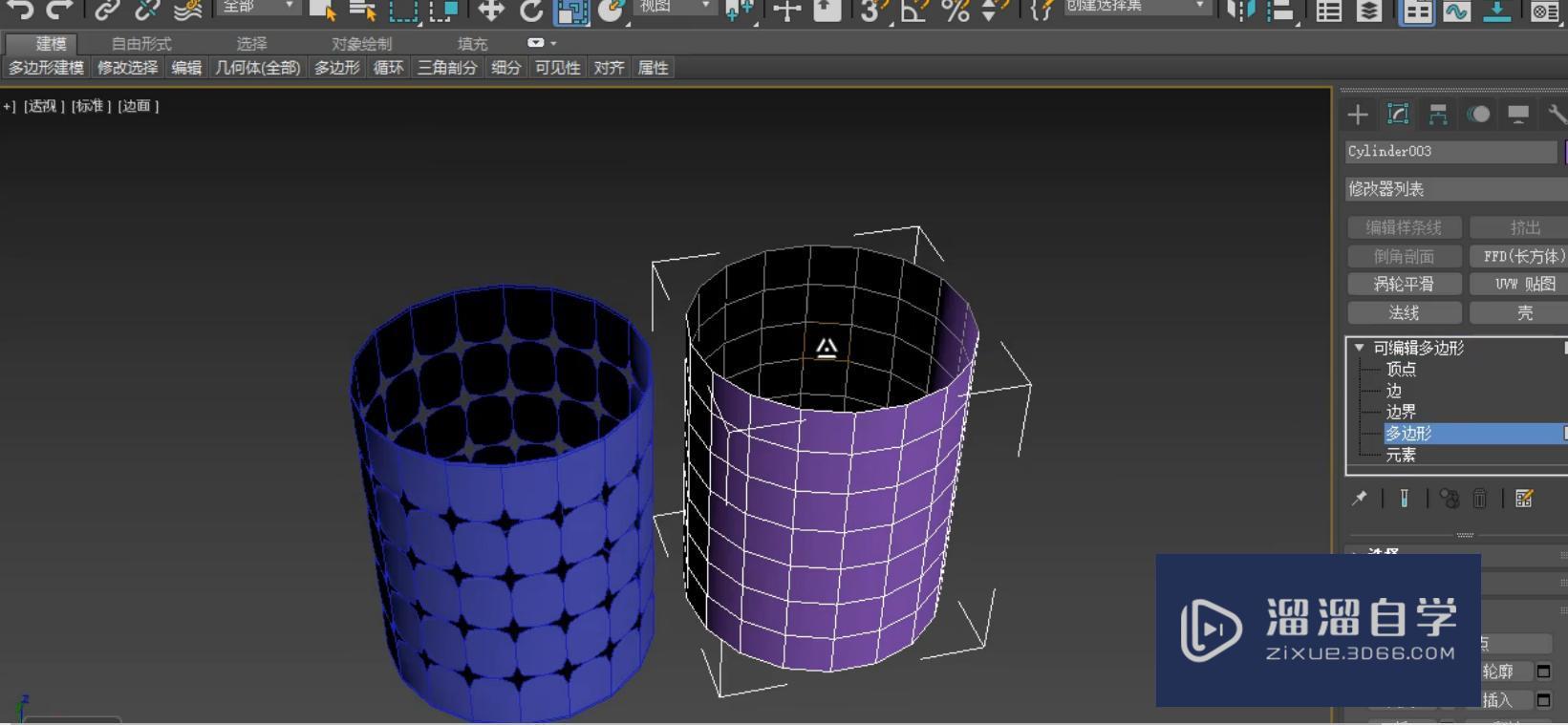Toggle the Spinner Snap button
This screenshot has width=1568, height=725.
coord(994,10)
